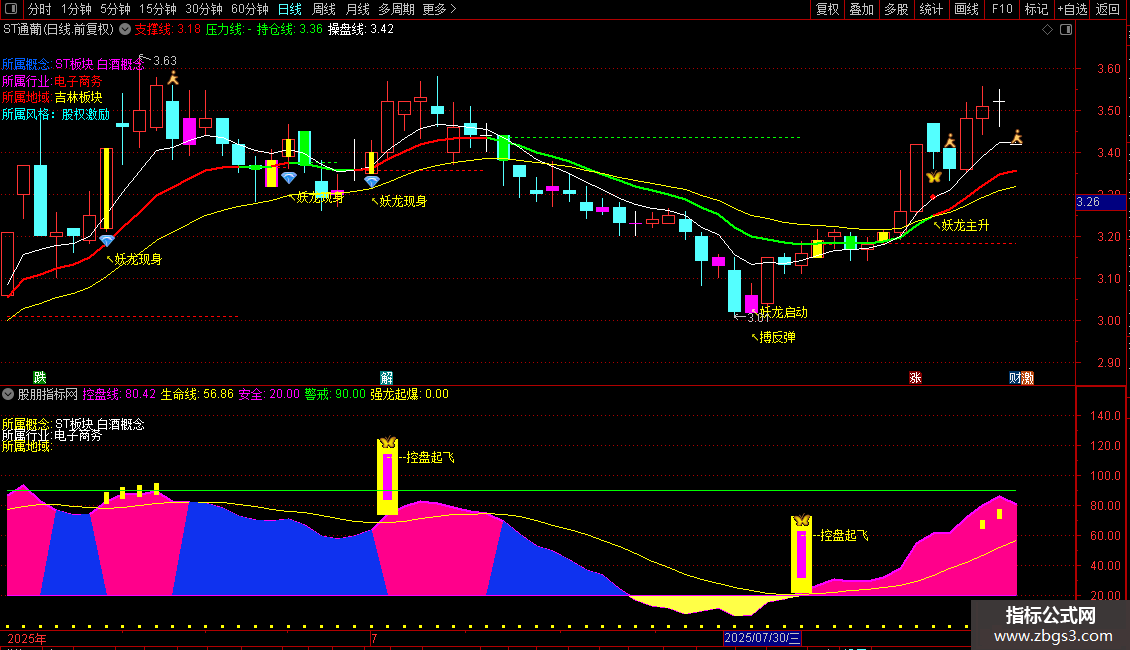Click the 激 event marker

1028,378
